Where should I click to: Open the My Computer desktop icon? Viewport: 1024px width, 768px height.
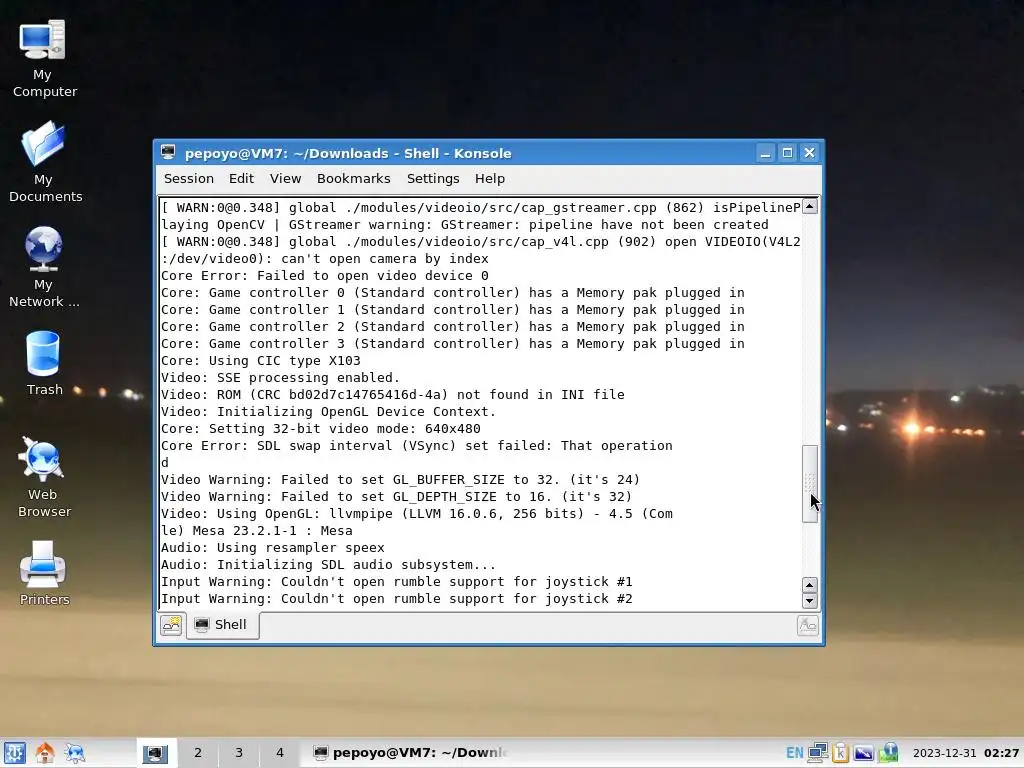pyautogui.click(x=43, y=58)
